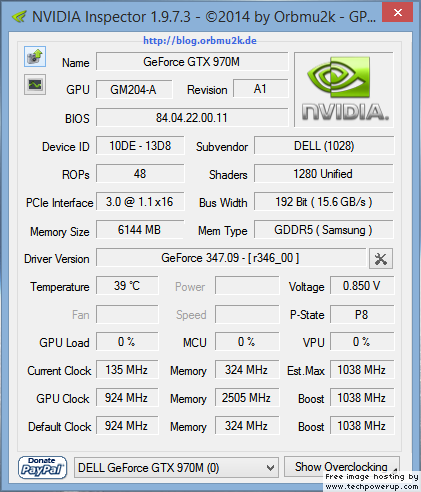
Task: Click the Subvendor label
Action: coord(222,147)
